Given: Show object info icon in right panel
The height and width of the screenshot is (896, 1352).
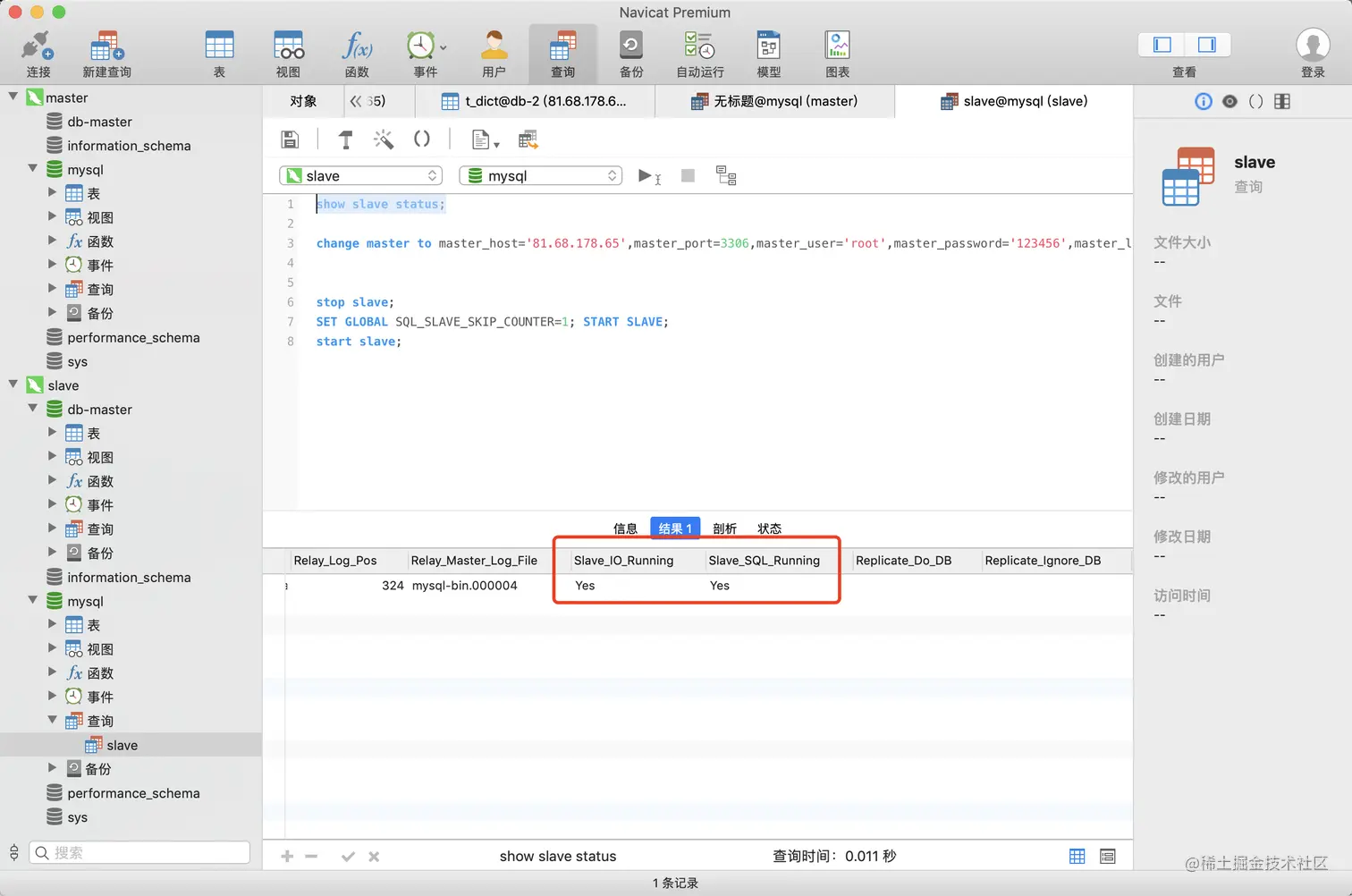Looking at the screenshot, I should 1204,102.
